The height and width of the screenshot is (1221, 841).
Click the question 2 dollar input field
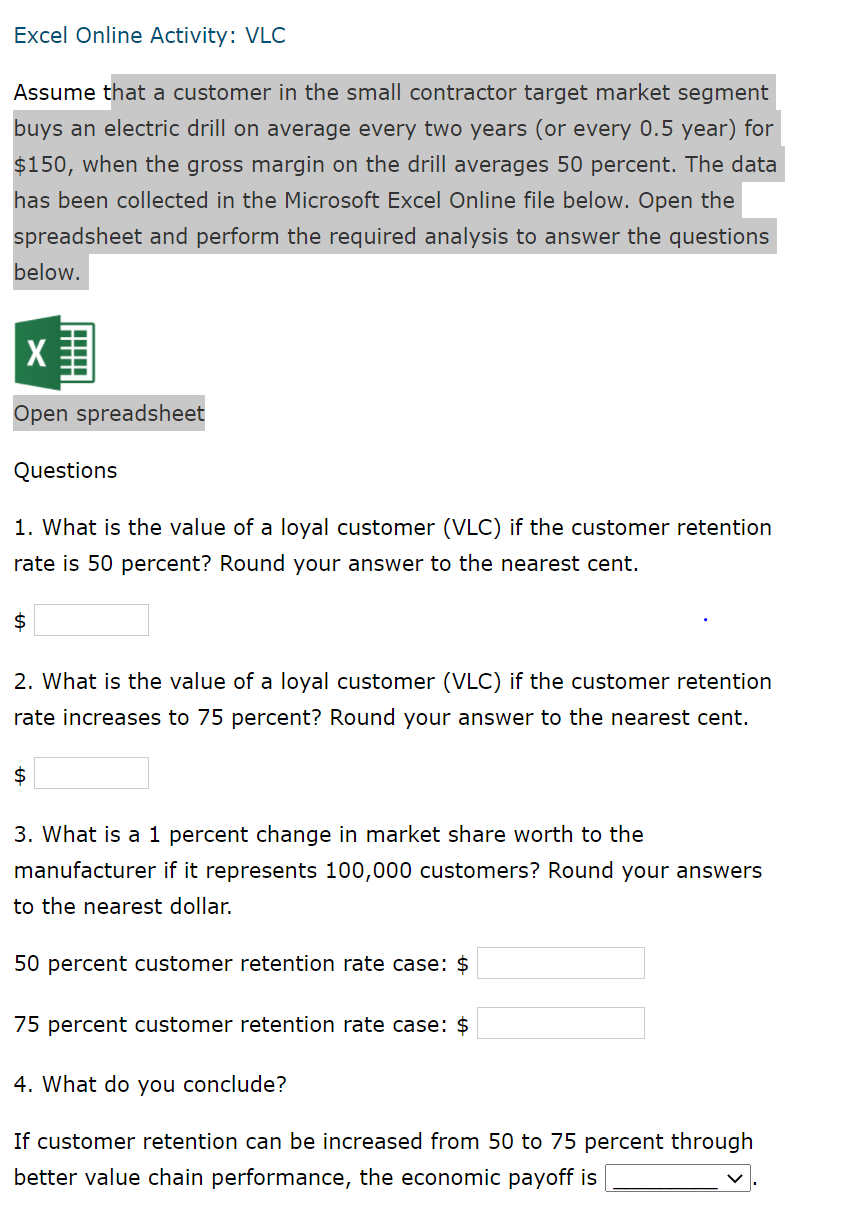91,773
